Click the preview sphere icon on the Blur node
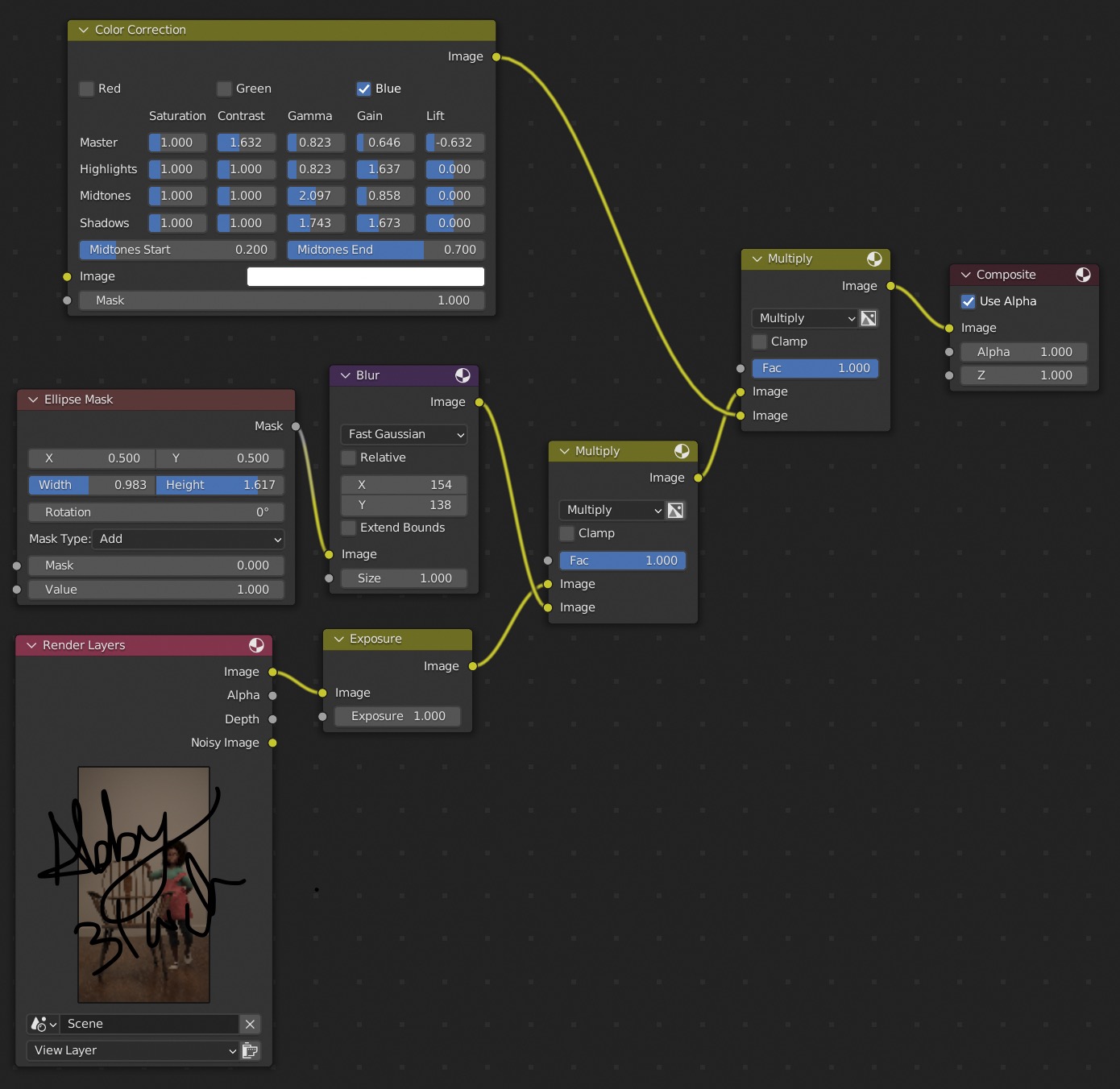This screenshot has width=1120, height=1089. [x=463, y=375]
